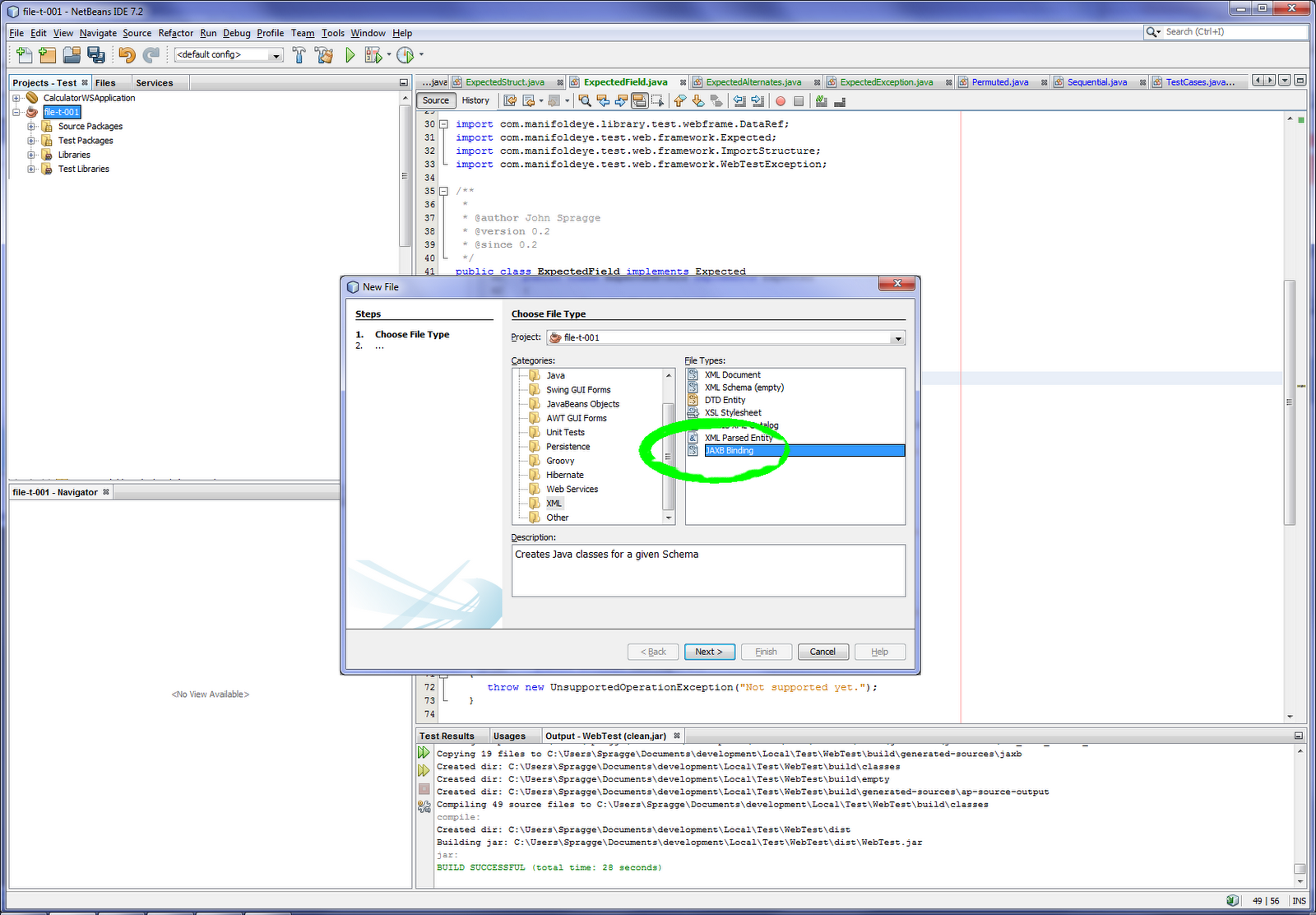Click the Redo arrow icon
Screen dimensions: 1316x915
(x=151, y=55)
